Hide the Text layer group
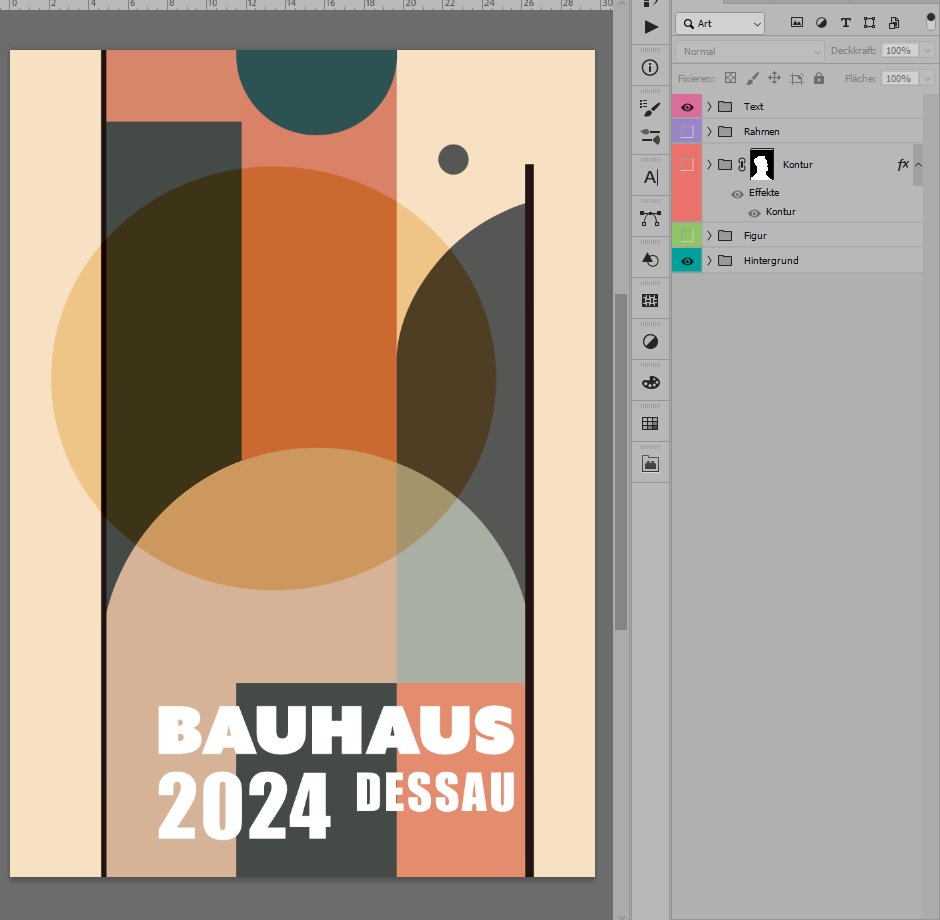 (687, 107)
